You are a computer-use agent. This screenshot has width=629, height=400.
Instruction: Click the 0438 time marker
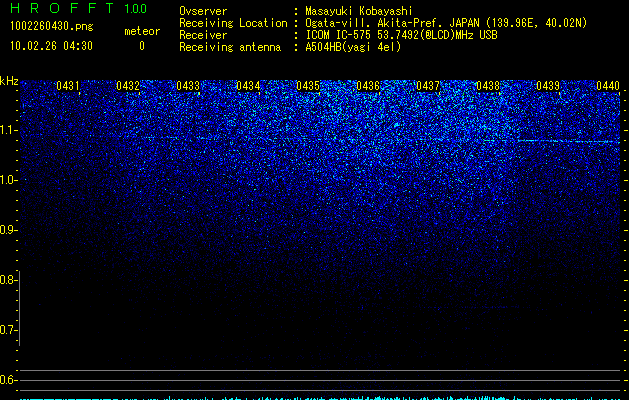(488, 86)
